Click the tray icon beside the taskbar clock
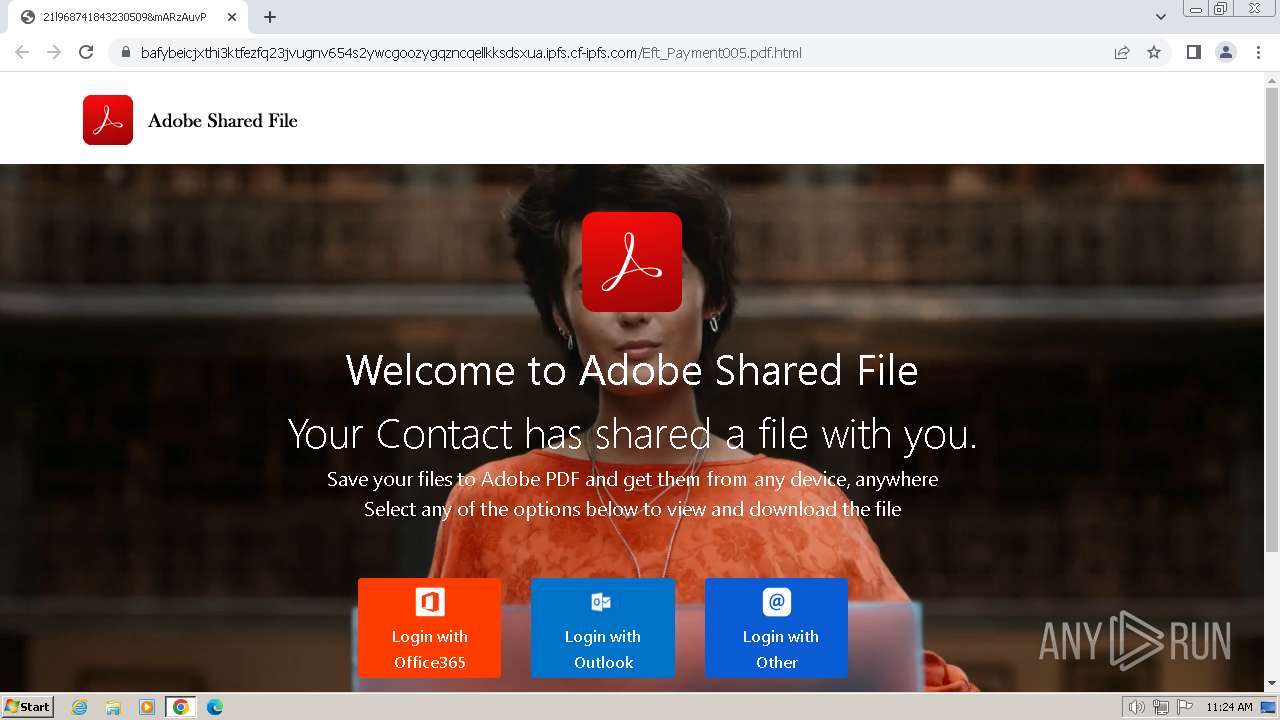Image resolution: width=1280 pixels, height=720 pixels. 1268,707
